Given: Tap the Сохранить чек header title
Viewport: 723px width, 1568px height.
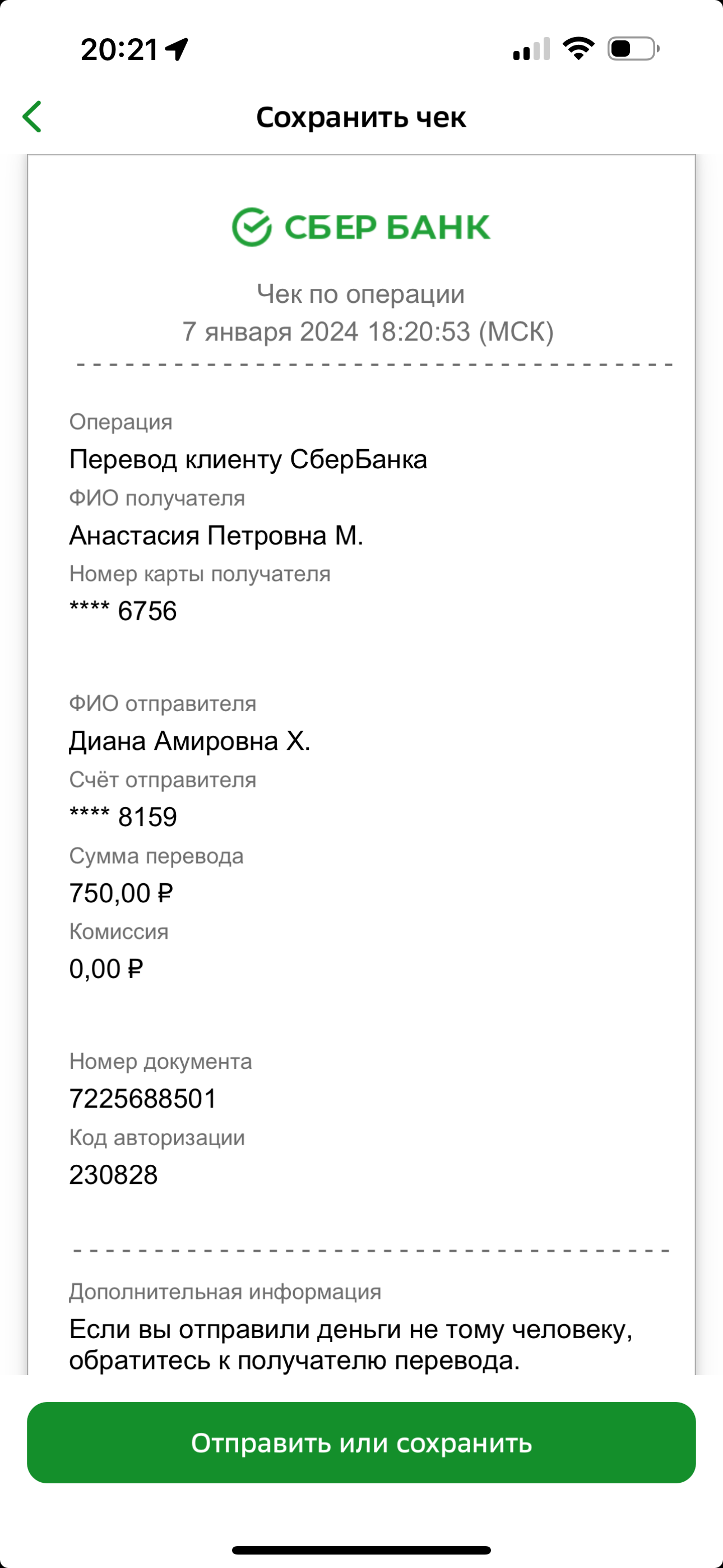Looking at the screenshot, I should [x=361, y=117].
